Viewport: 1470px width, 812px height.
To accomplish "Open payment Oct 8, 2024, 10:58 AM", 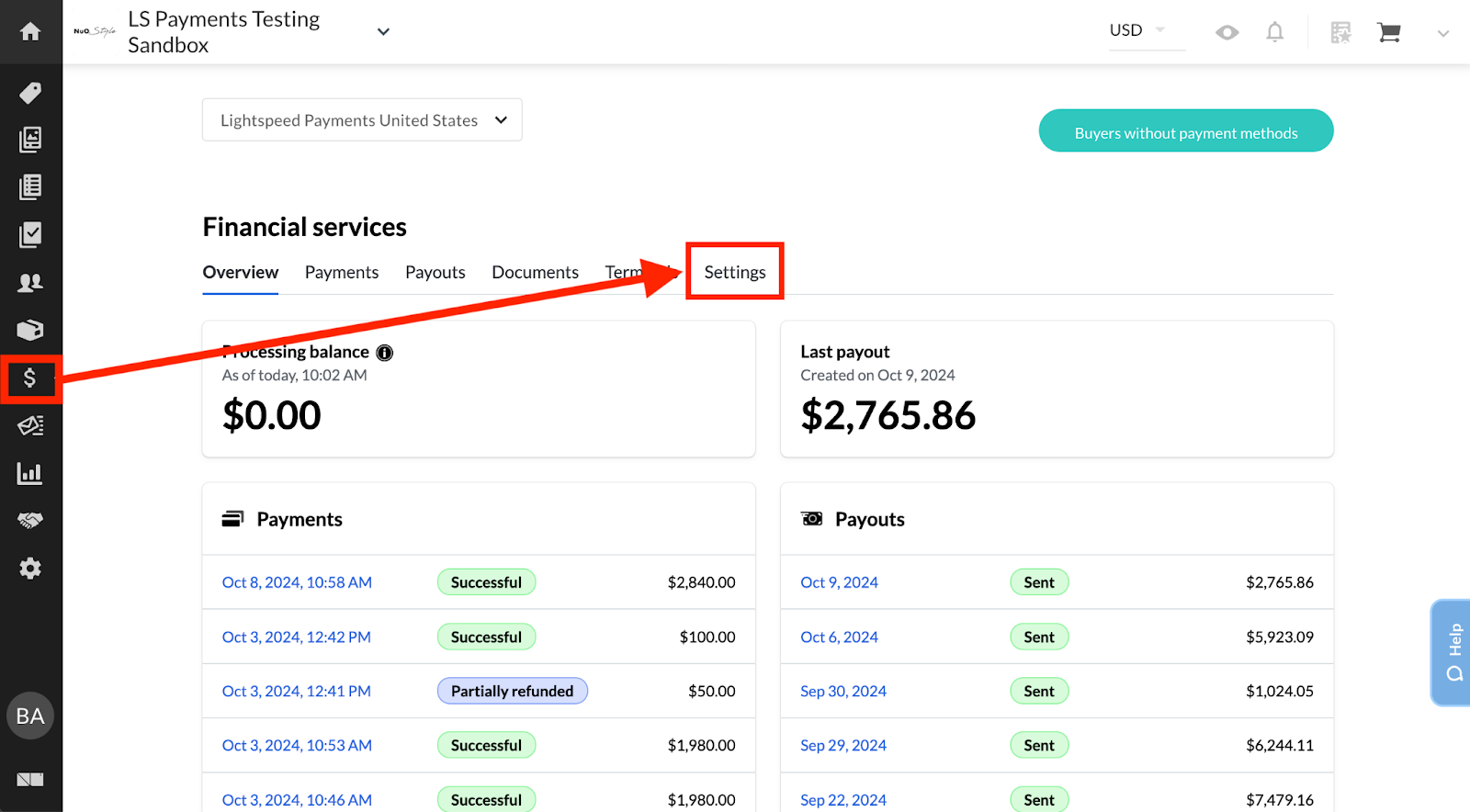I will [x=297, y=582].
